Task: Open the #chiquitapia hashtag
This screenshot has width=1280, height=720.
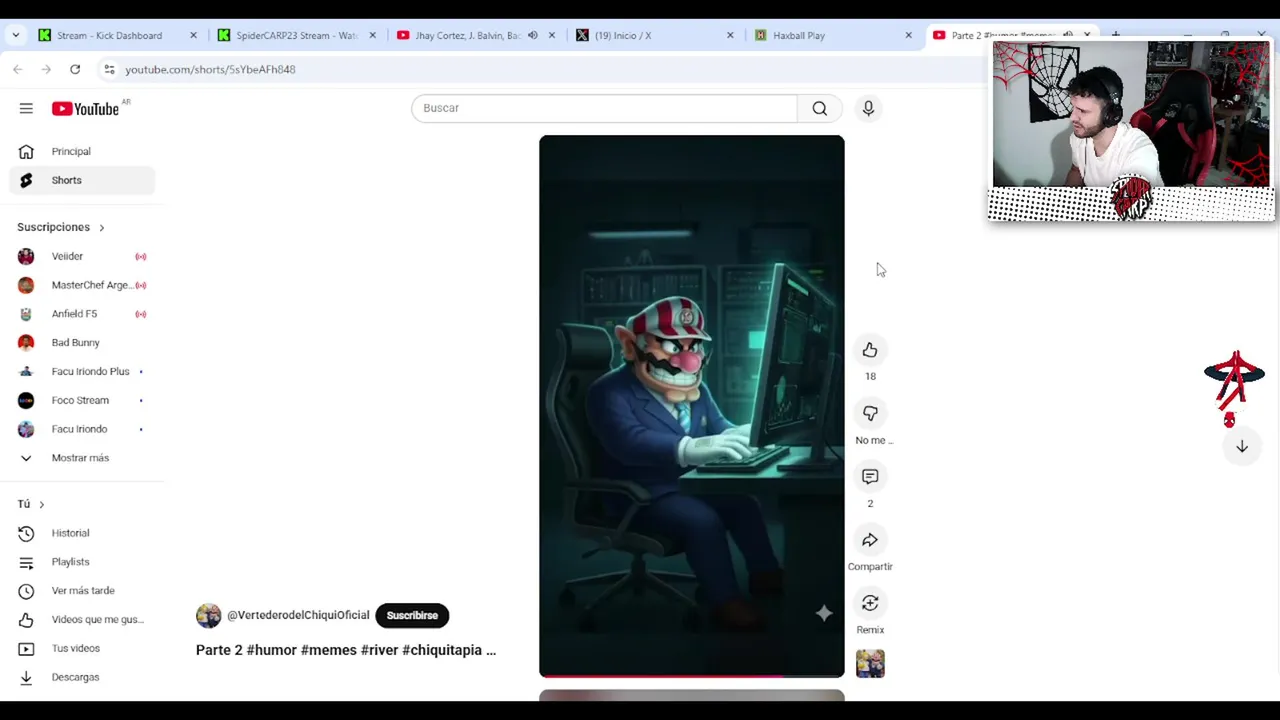Action: pos(442,650)
